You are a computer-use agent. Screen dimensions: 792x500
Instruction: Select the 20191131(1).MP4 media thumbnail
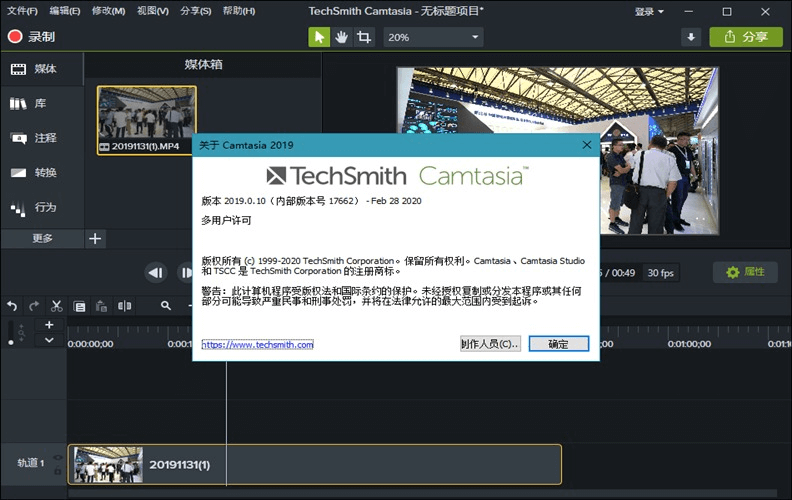146,120
